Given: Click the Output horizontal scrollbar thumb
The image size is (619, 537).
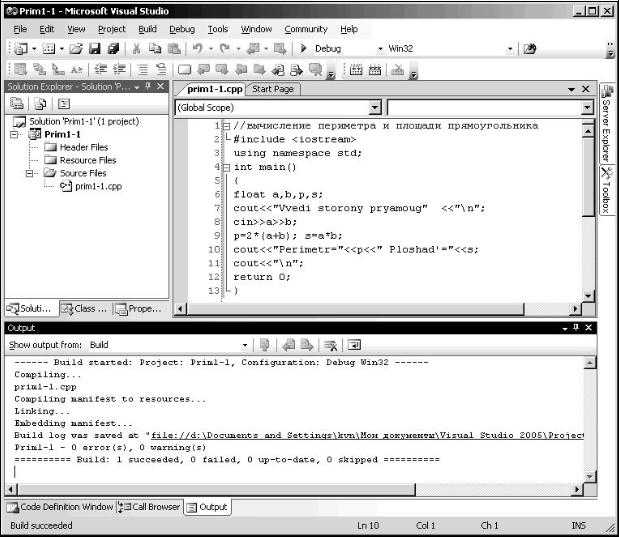Looking at the screenshot, I should click(x=215, y=490).
